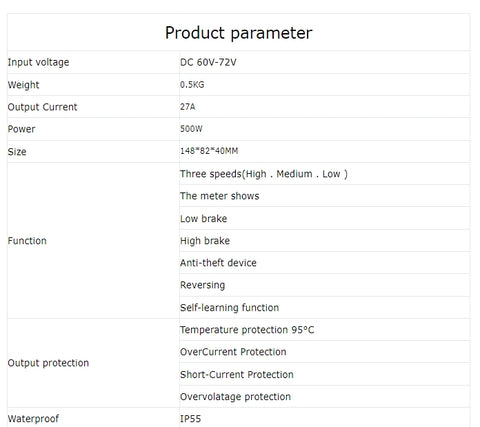The height and width of the screenshot is (427, 480).
Task: Select Overvolatage protection entry
Action: [x=235, y=397]
